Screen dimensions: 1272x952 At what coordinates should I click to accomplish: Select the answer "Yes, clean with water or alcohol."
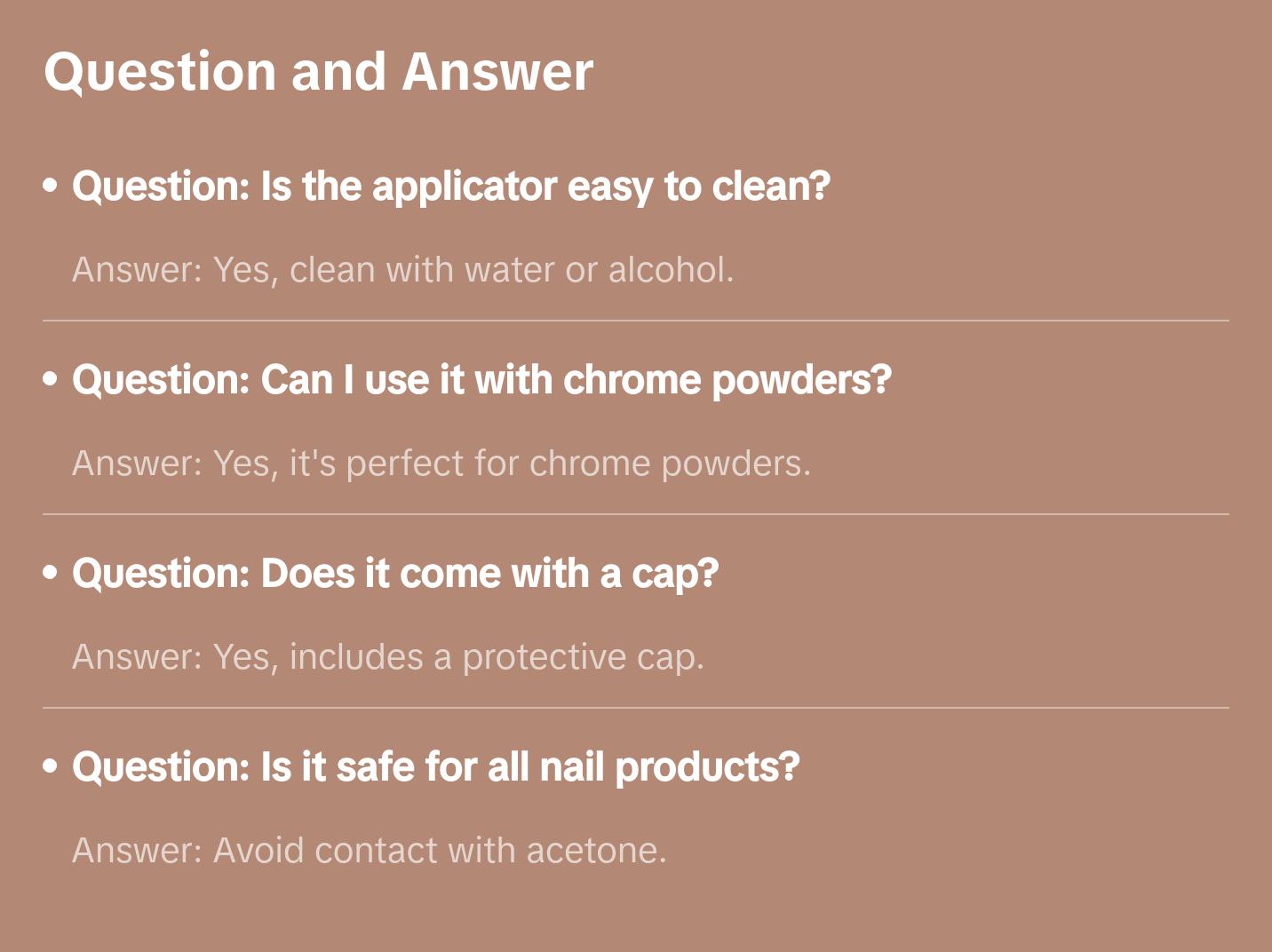click(402, 270)
